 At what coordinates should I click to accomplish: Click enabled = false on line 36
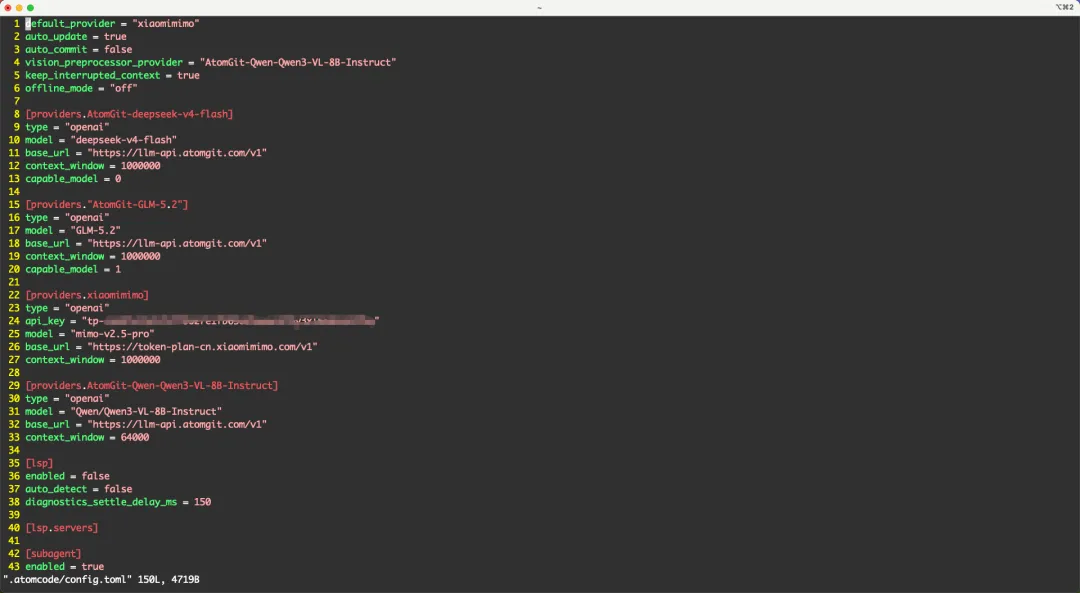click(68, 476)
